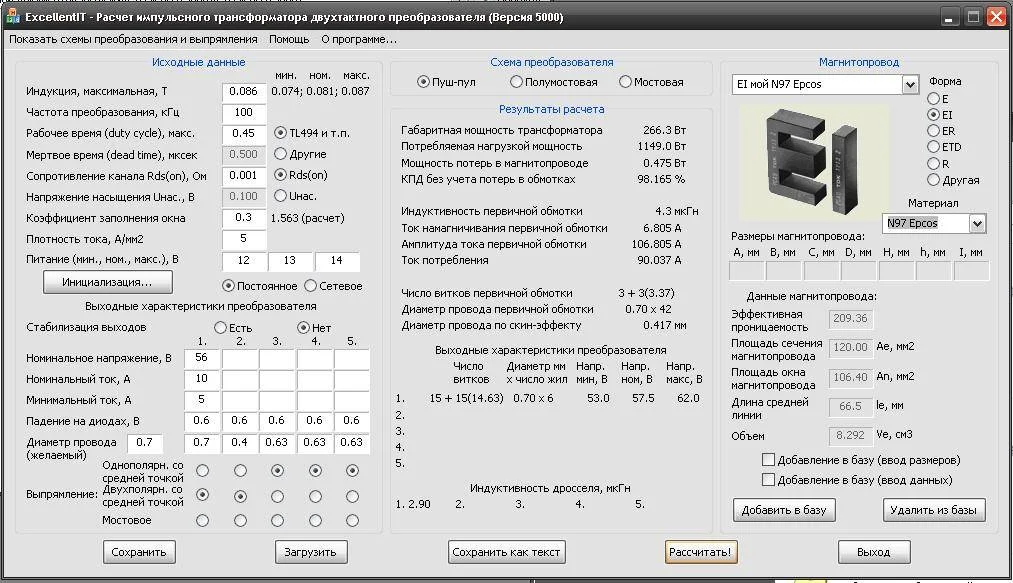The height and width of the screenshot is (583, 1013).
Task: Expand the 'EI мой N97 Epcos' core dropdown
Action: (910, 84)
